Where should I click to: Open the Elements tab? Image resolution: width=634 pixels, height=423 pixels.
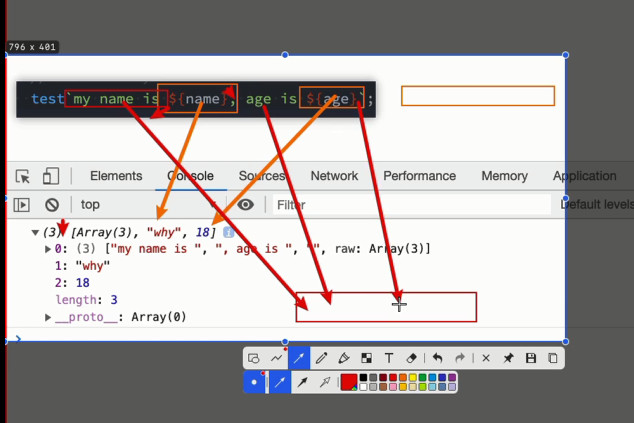tap(116, 176)
